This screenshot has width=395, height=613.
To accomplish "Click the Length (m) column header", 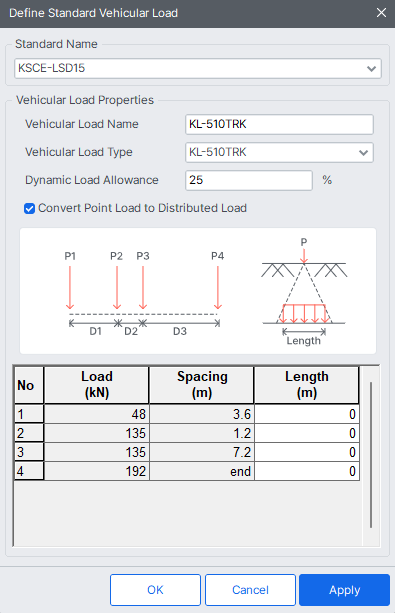I will click(307, 385).
